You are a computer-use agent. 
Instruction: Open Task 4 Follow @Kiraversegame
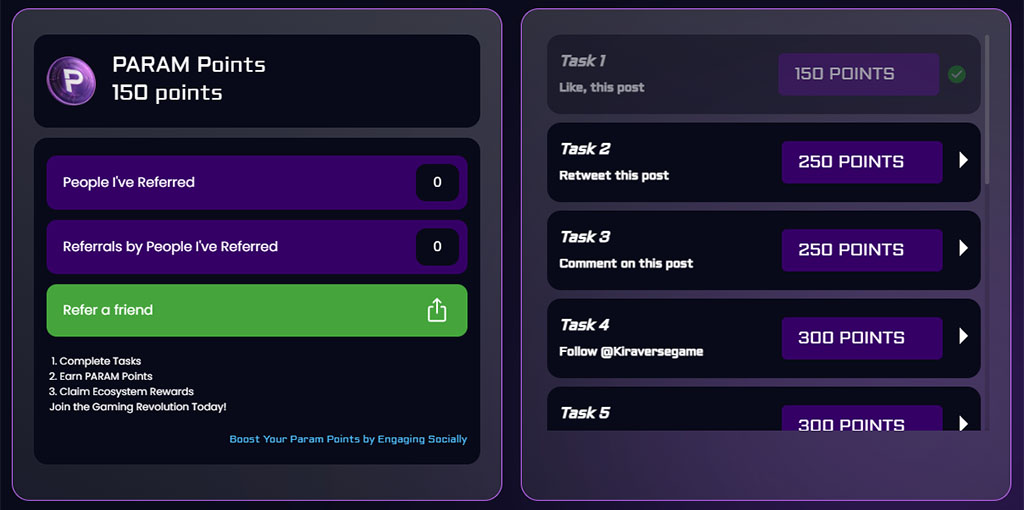click(x=763, y=338)
